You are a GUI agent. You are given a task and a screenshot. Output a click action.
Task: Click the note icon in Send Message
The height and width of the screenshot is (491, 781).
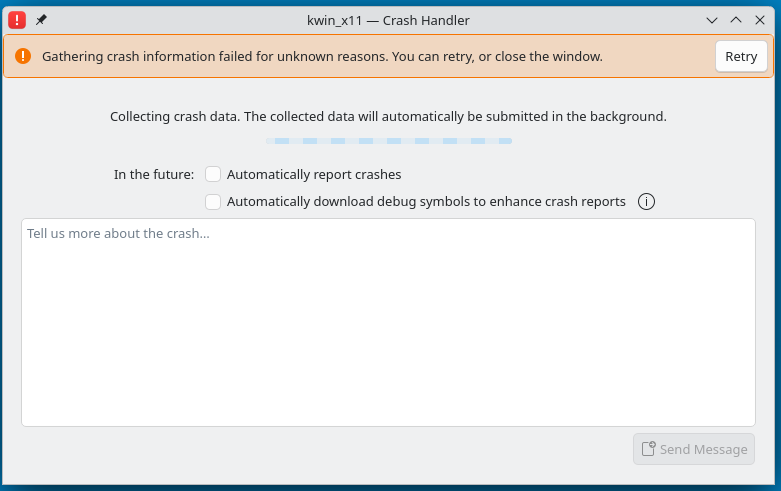(649, 449)
